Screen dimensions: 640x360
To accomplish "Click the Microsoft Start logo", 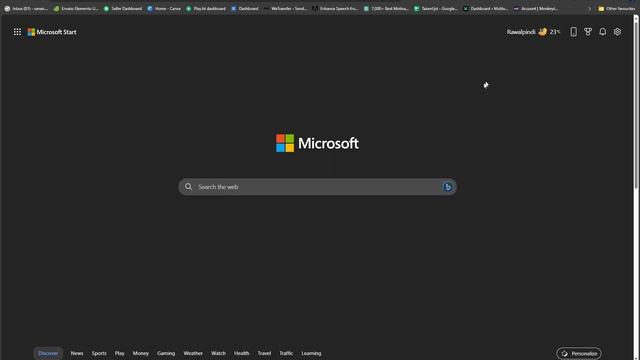I will coord(52,32).
